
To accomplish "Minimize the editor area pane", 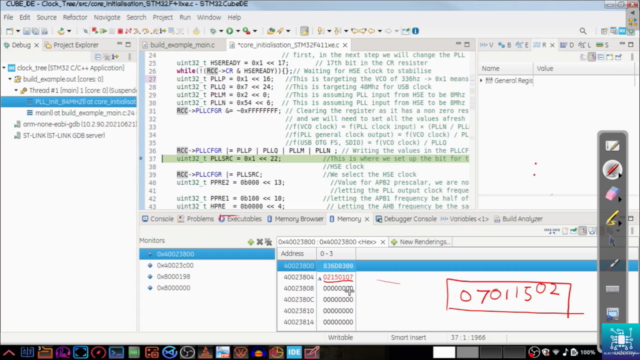I will 458,44.
